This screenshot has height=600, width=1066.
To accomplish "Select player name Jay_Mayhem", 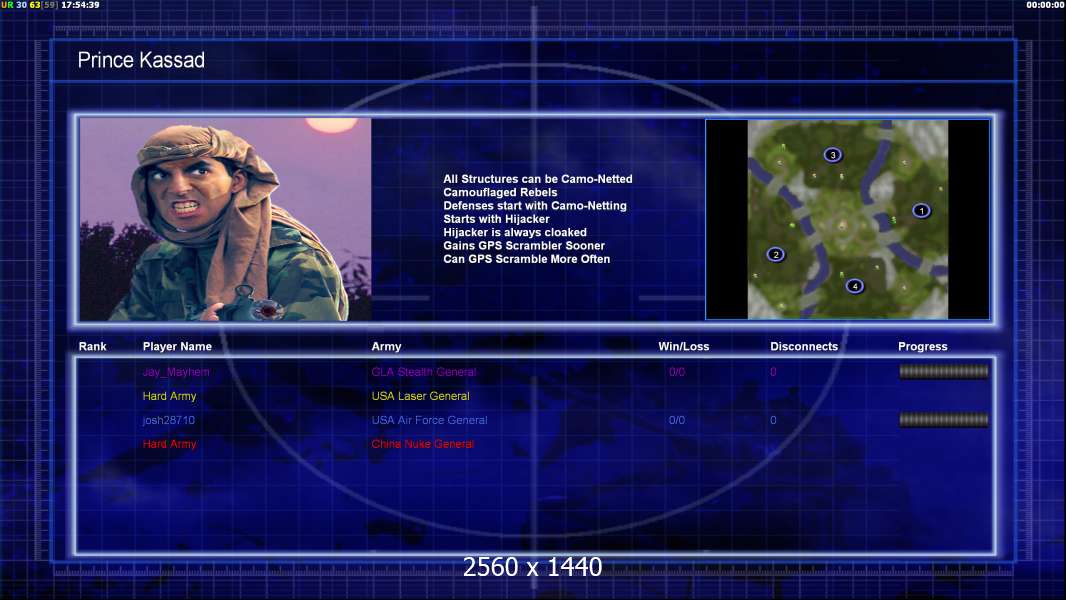I will 176,372.
